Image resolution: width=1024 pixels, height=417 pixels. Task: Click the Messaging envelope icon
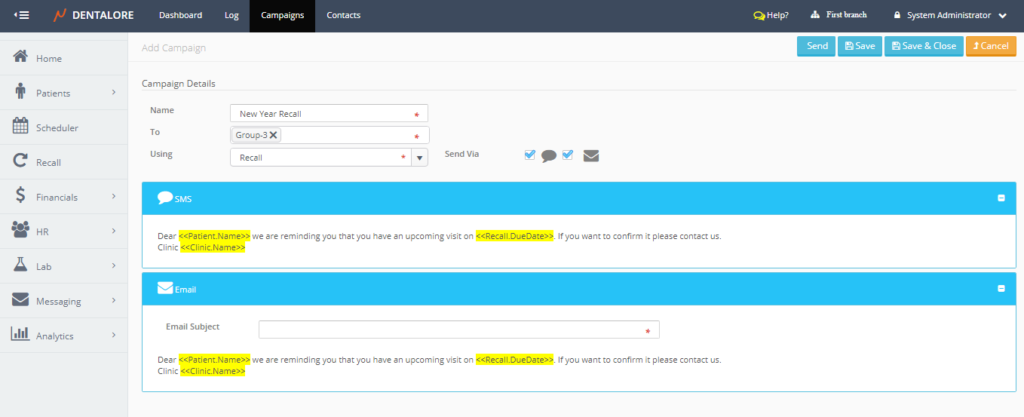(x=19, y=300)
